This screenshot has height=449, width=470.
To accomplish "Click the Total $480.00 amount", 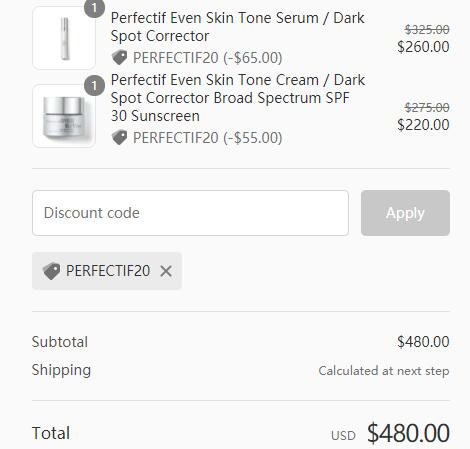I will point(408,433).
